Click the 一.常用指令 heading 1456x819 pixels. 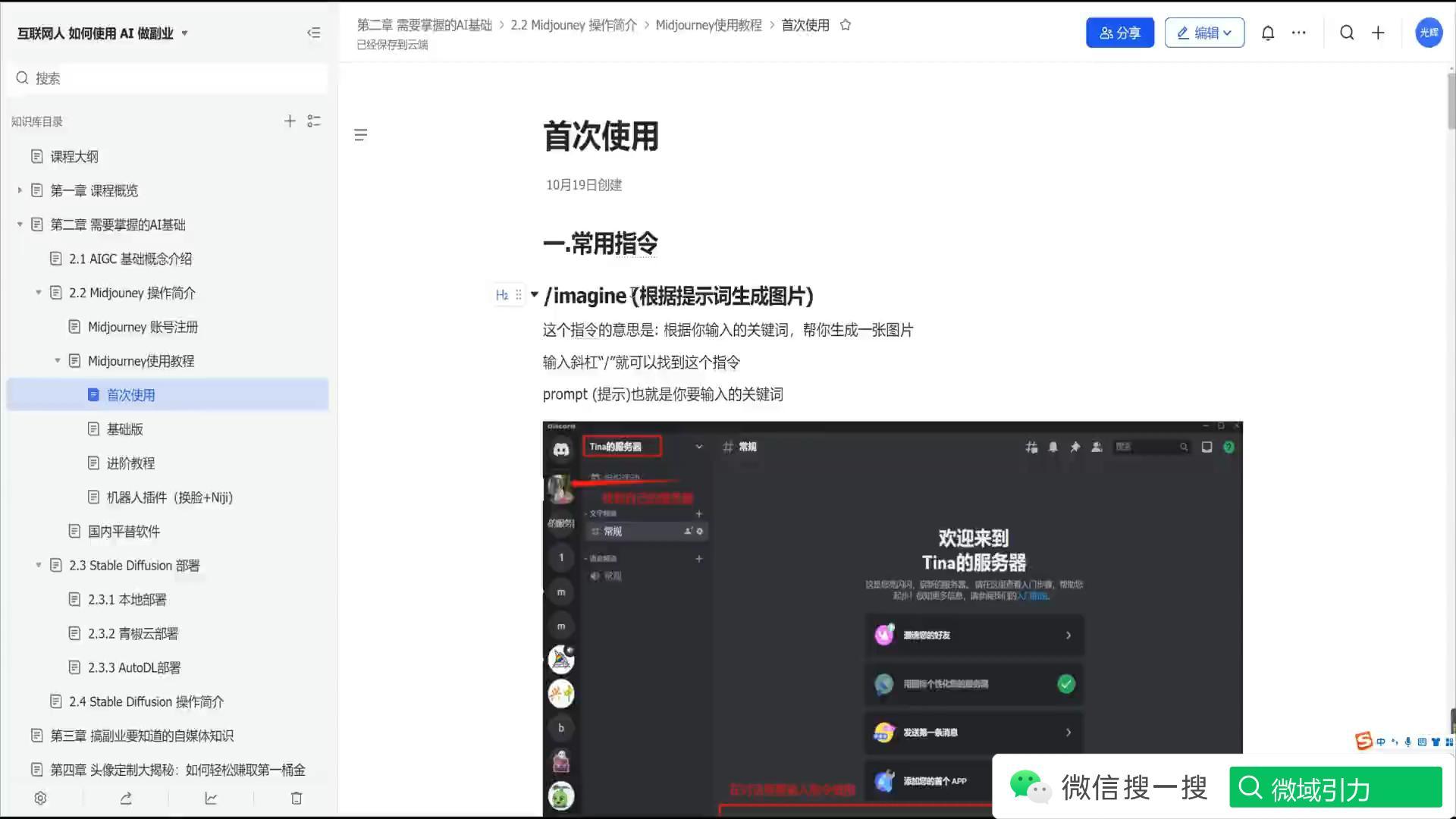click(601, 244)
